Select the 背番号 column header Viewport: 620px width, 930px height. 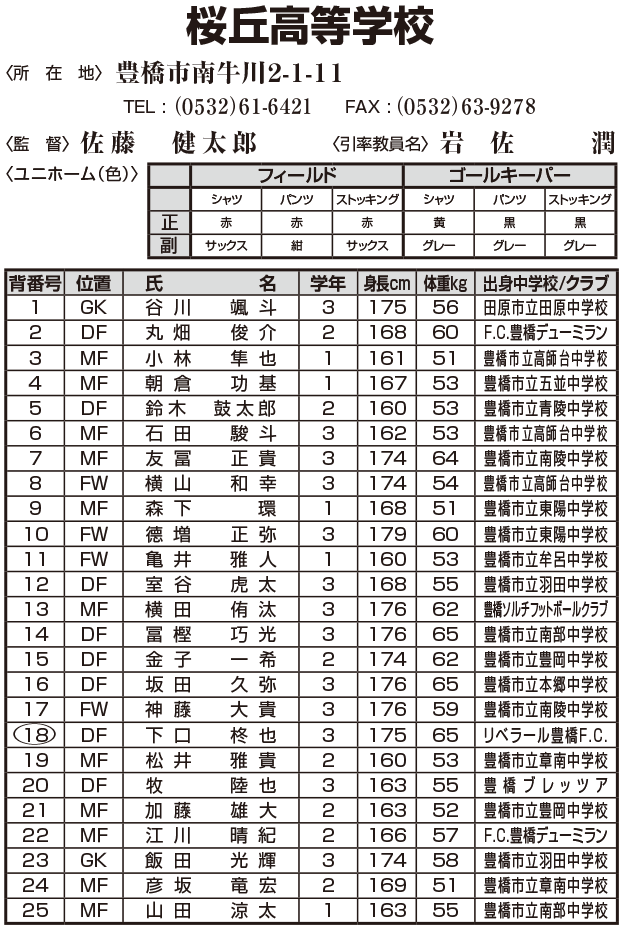pyautogui.click(x=35, y=283)
